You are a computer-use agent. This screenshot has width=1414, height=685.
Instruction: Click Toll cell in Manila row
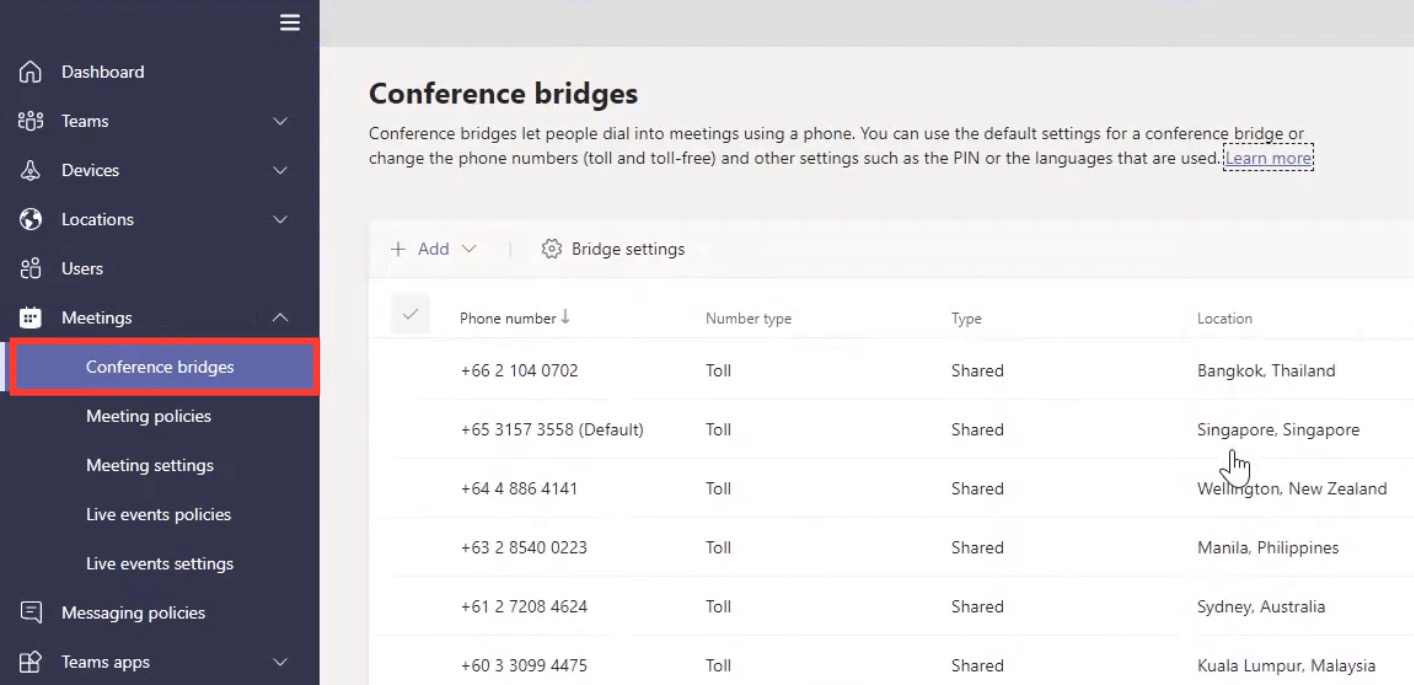point(718,547)
